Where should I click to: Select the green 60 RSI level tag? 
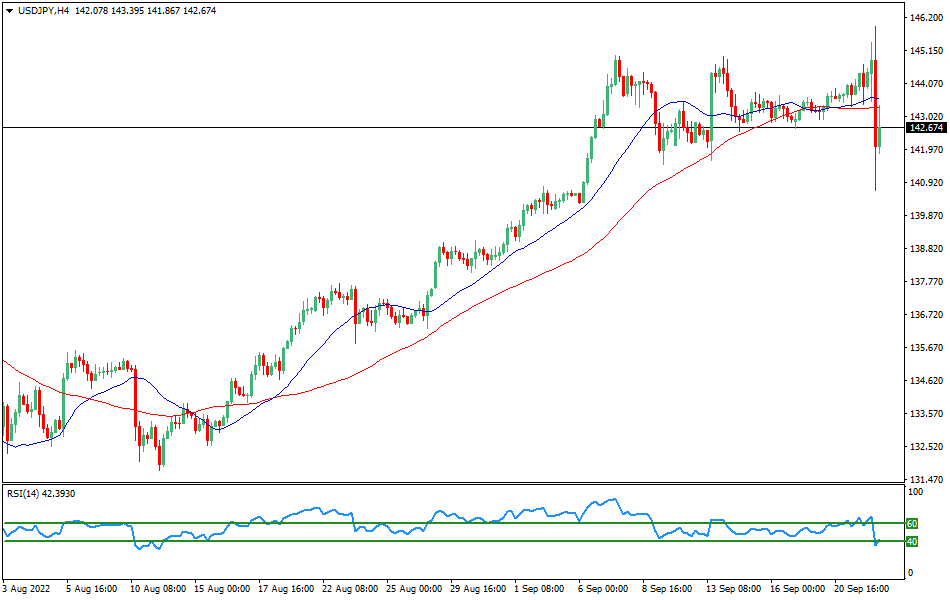(912, 523)
